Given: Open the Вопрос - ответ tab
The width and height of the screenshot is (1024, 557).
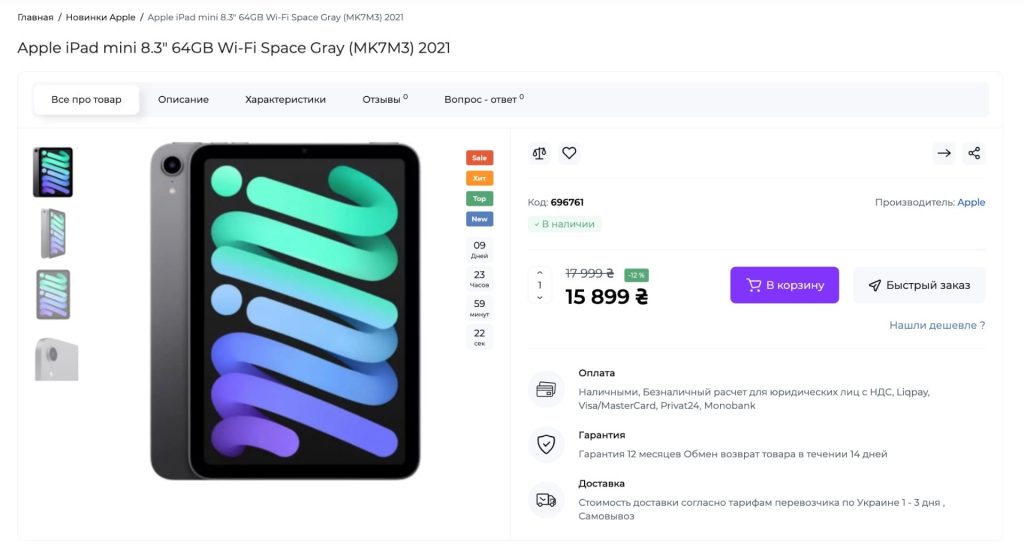Looking at the screenshot, I should point(484,99).
